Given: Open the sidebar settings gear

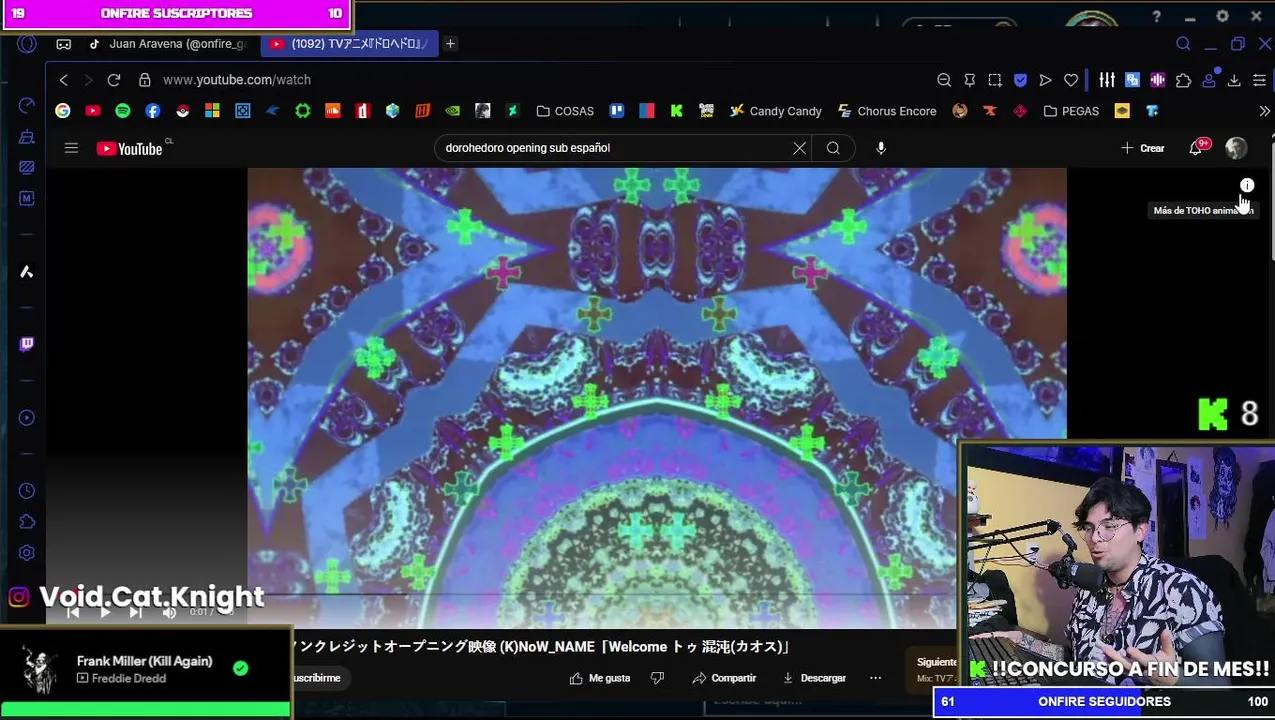Looking at the screenshot, I should click(x=27, y=553).
